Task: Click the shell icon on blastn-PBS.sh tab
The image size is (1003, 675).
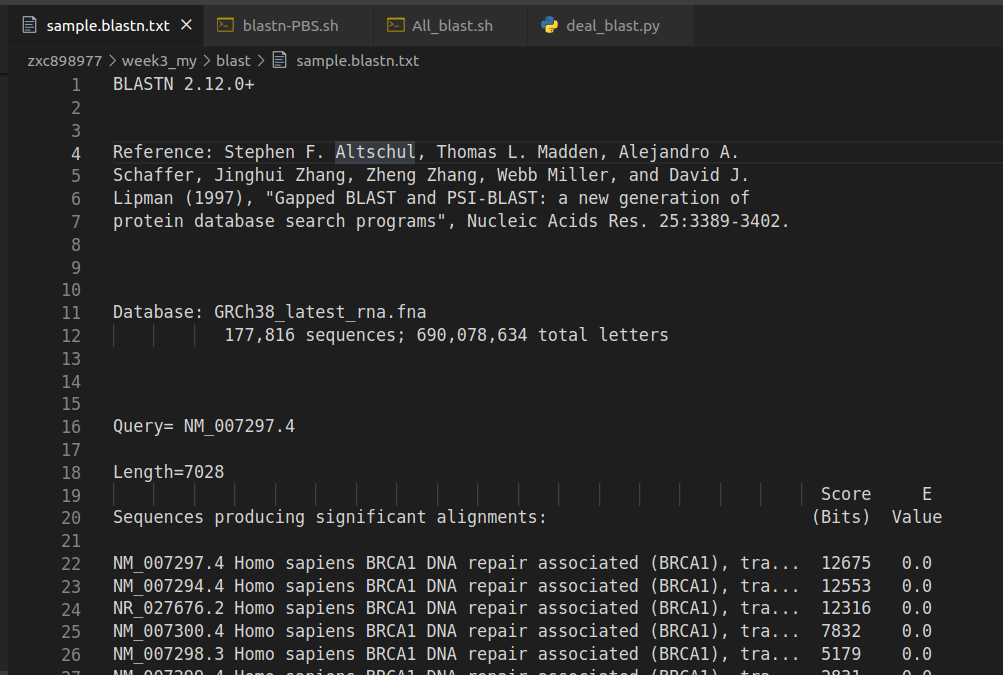Action: click(x=226, y=26)
